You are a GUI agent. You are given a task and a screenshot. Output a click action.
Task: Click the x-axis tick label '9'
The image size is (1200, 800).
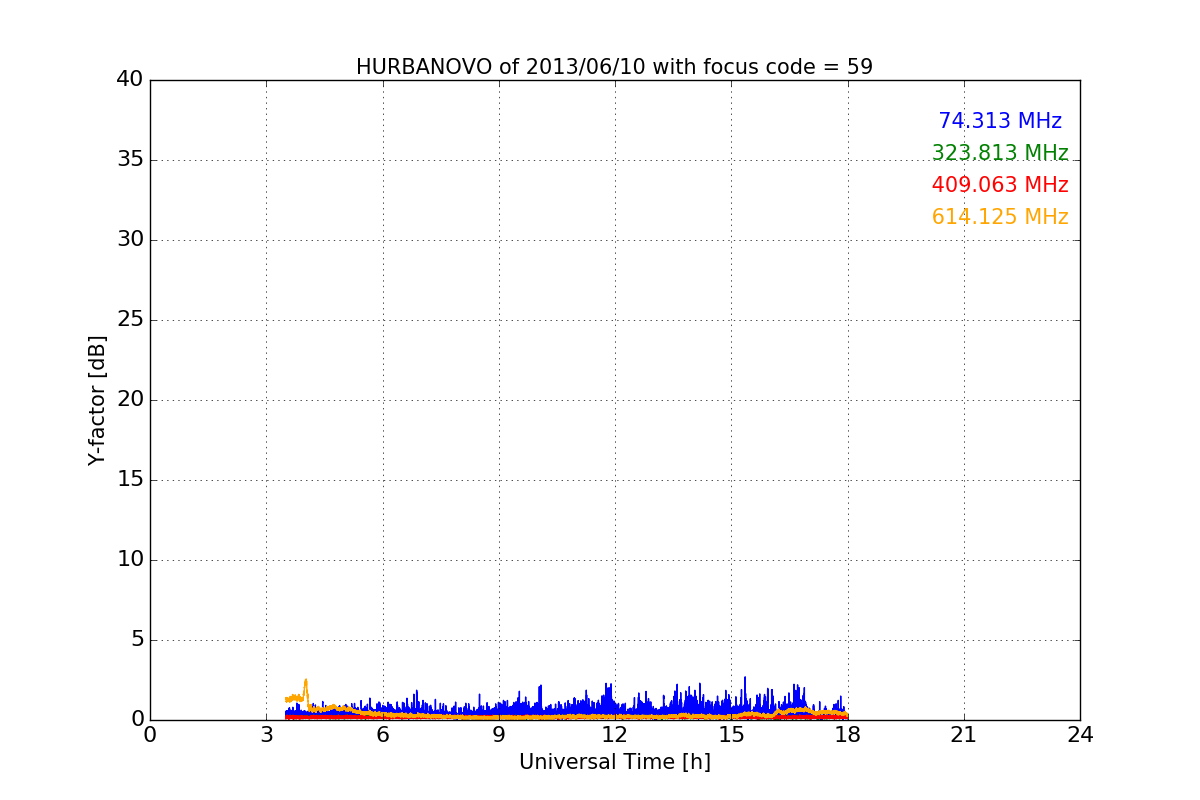(498, 735)
